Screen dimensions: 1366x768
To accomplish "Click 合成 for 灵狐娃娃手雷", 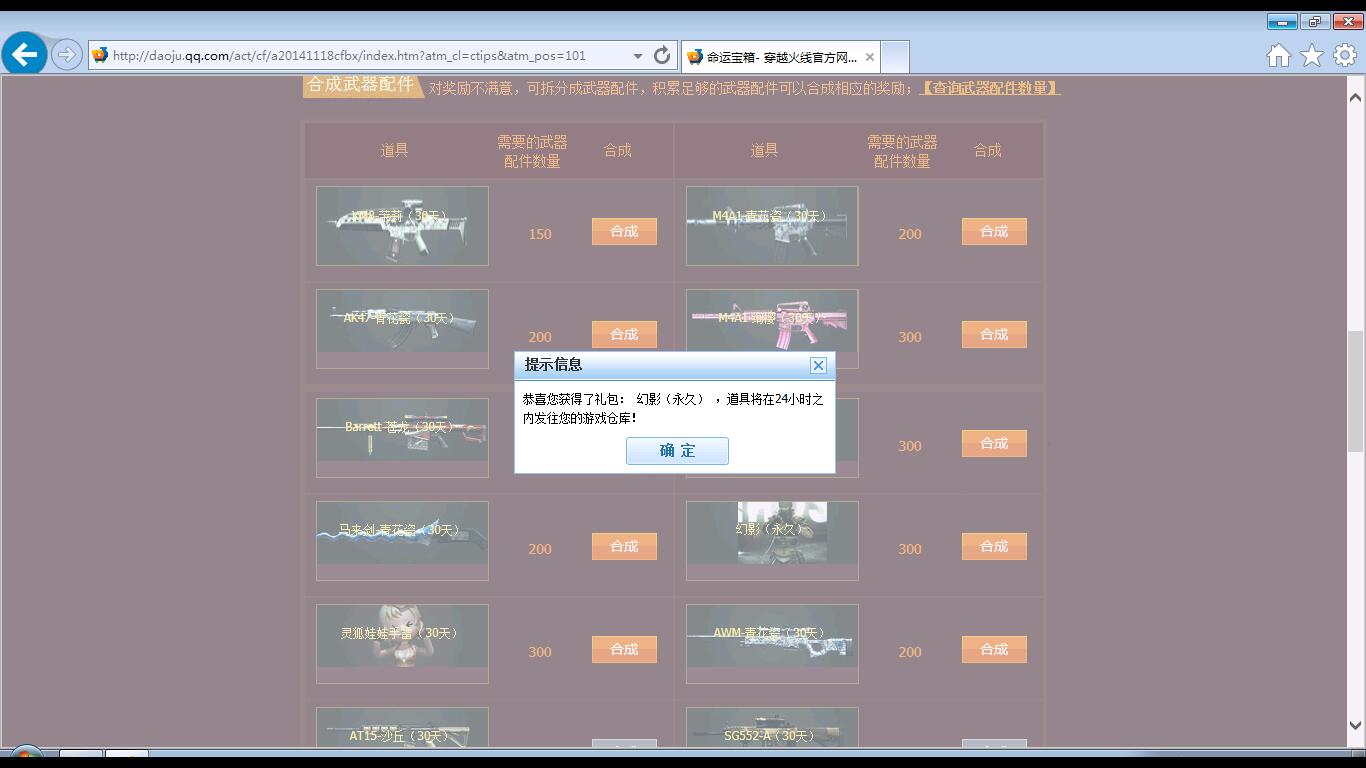I will [624, 649].
